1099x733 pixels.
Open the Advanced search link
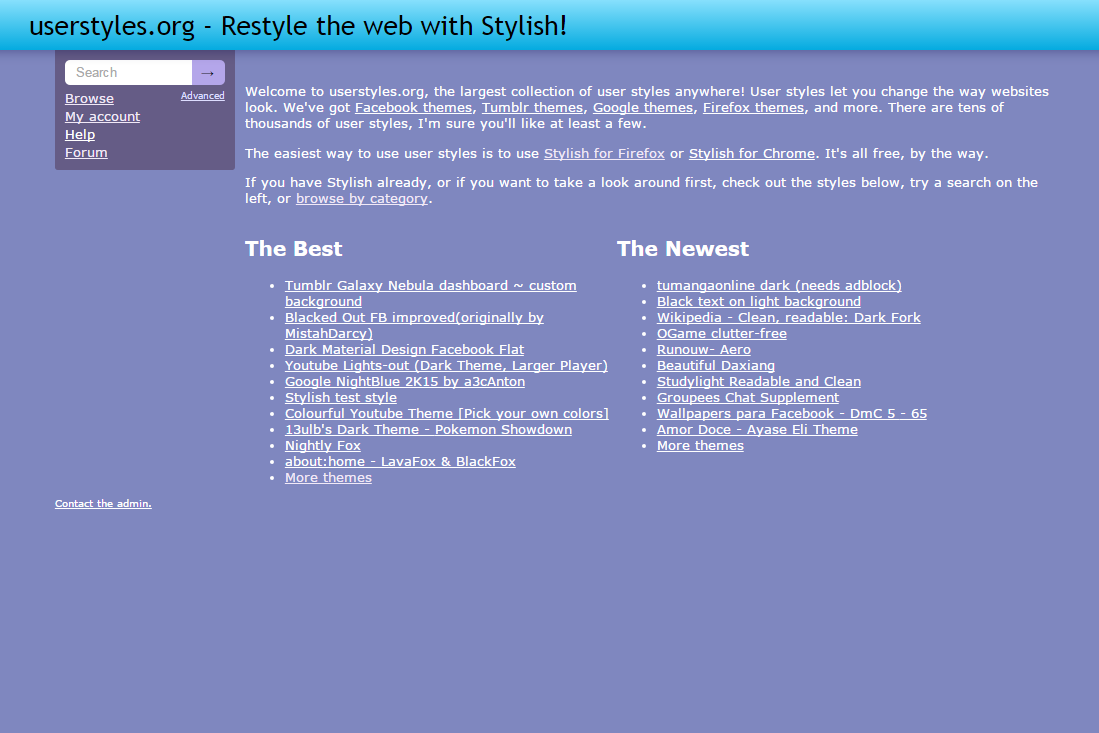(203, 96)
